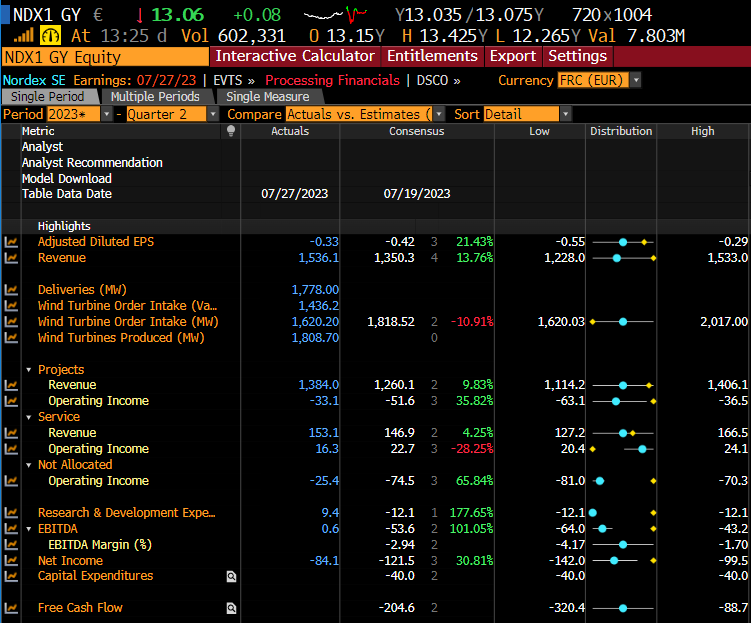The width and height of the screenshot is (751, 623).
Task: Select the Adjusted Diluted EPS metric label
Action: coord(96,242)
